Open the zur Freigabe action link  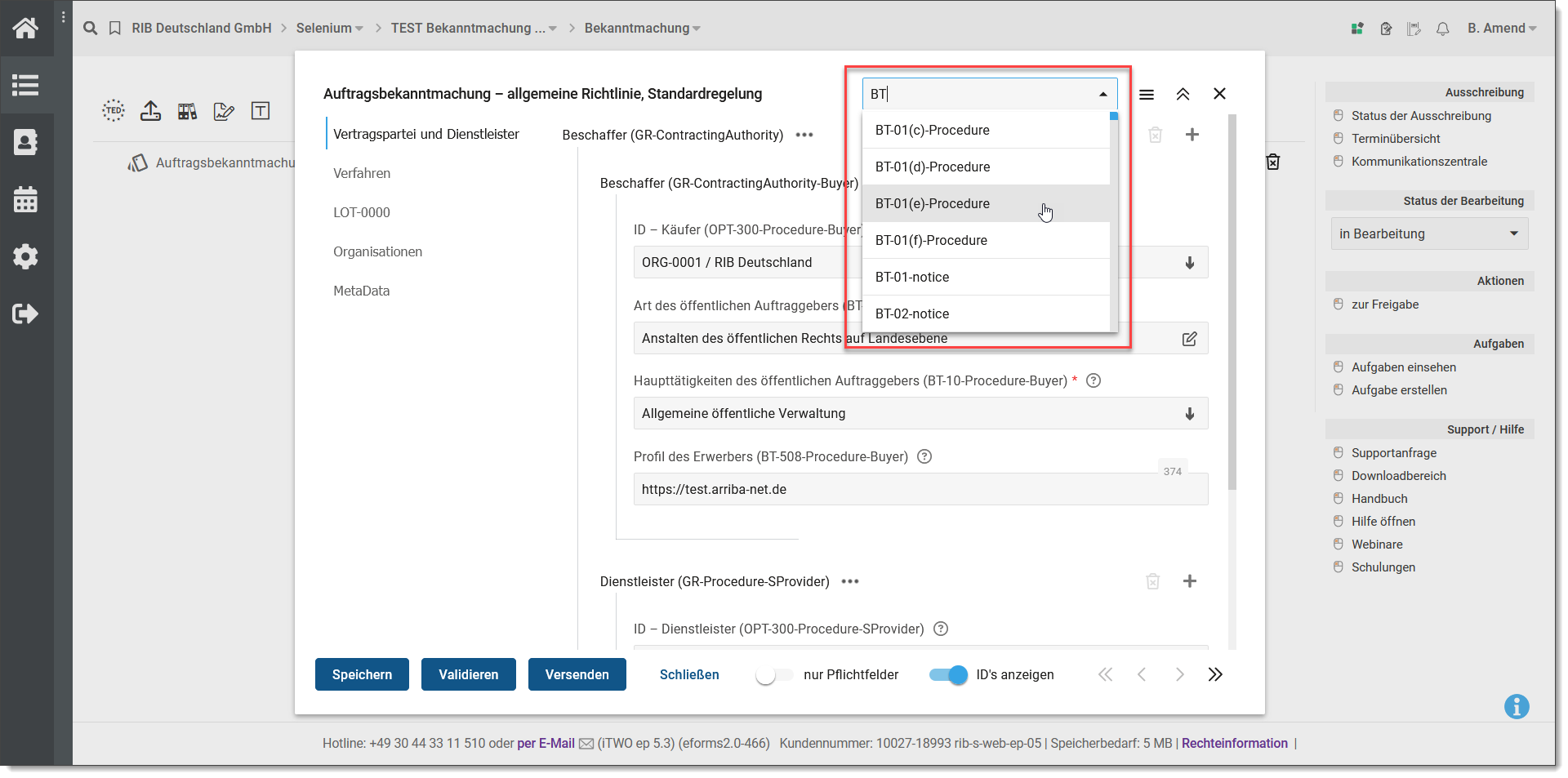[1385, 305]
